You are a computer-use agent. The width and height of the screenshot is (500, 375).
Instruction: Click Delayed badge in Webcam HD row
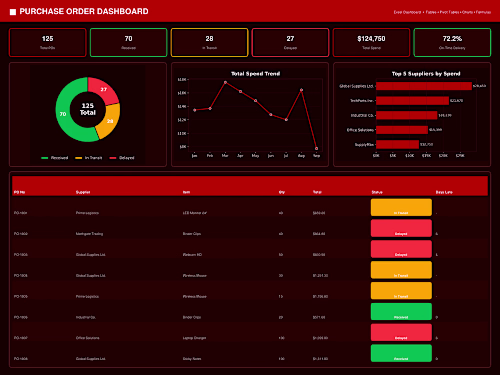coord(401,249)
